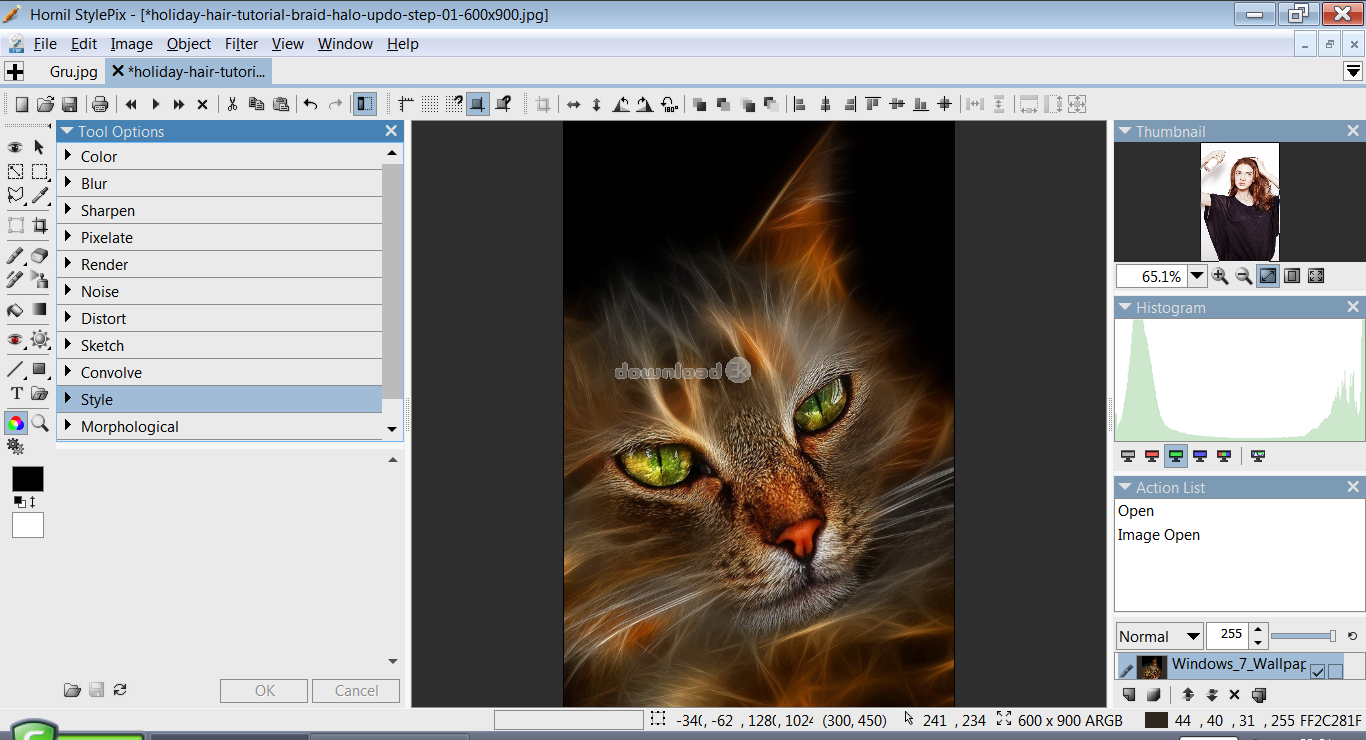Screen dimensions: 1366x740
Task: Undo the last action with the Undo arrow
Action: click(310, 104)
